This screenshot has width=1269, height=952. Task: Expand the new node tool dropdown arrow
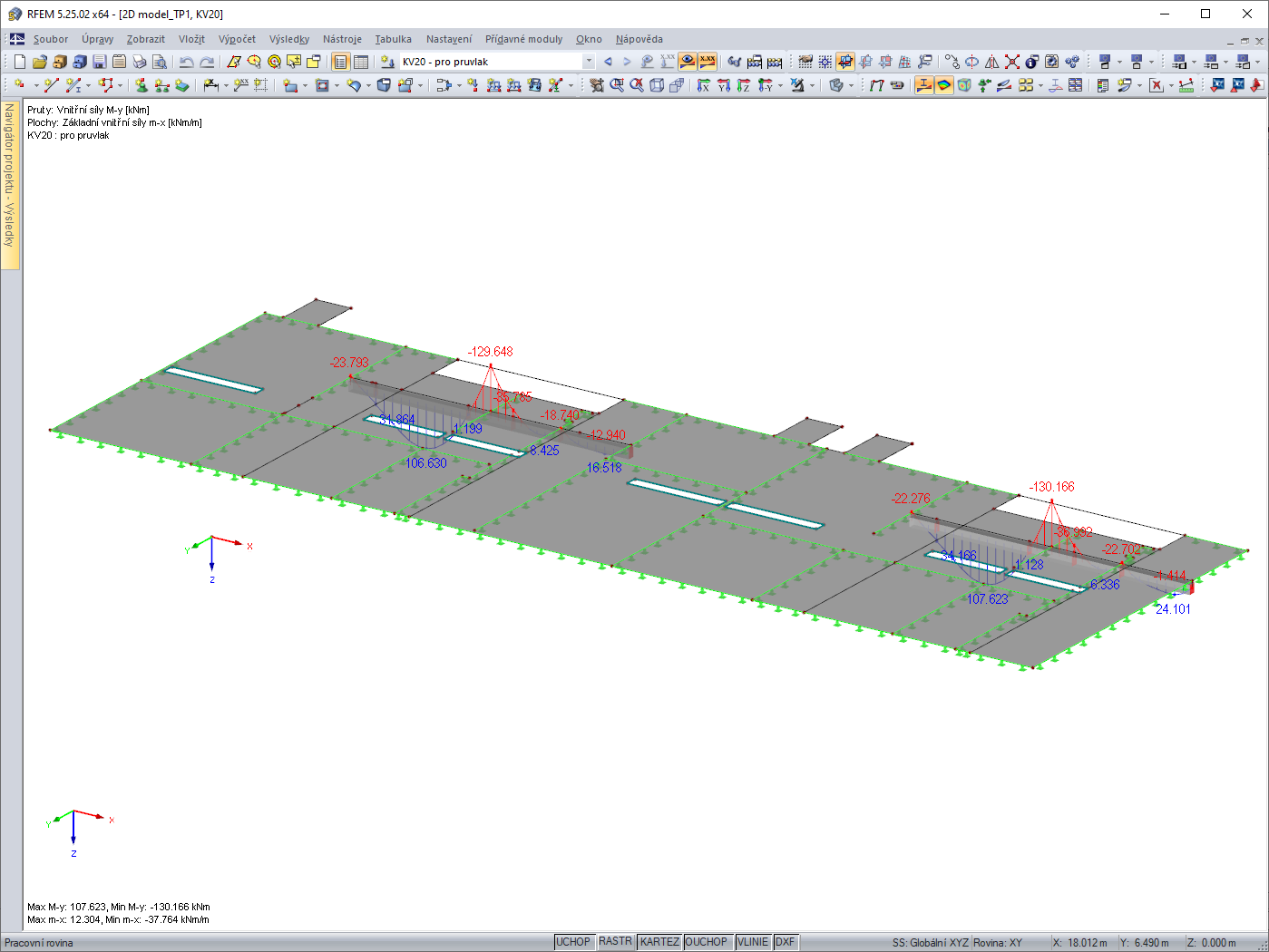click(x=35, y=85)
